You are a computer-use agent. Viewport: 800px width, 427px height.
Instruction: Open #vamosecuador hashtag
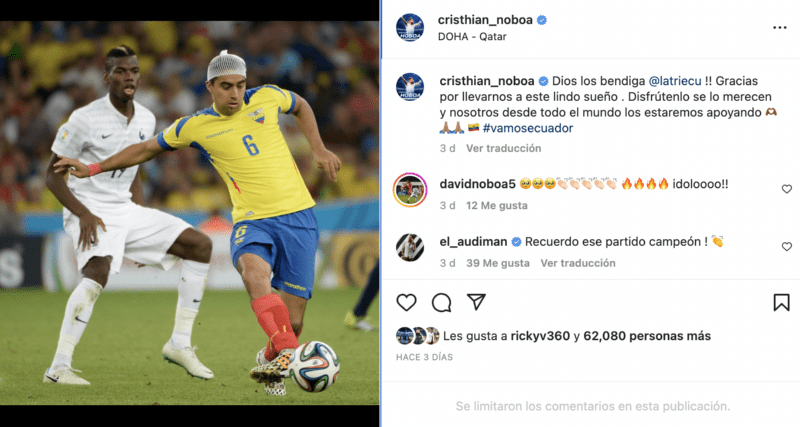(x=528, y=128)
